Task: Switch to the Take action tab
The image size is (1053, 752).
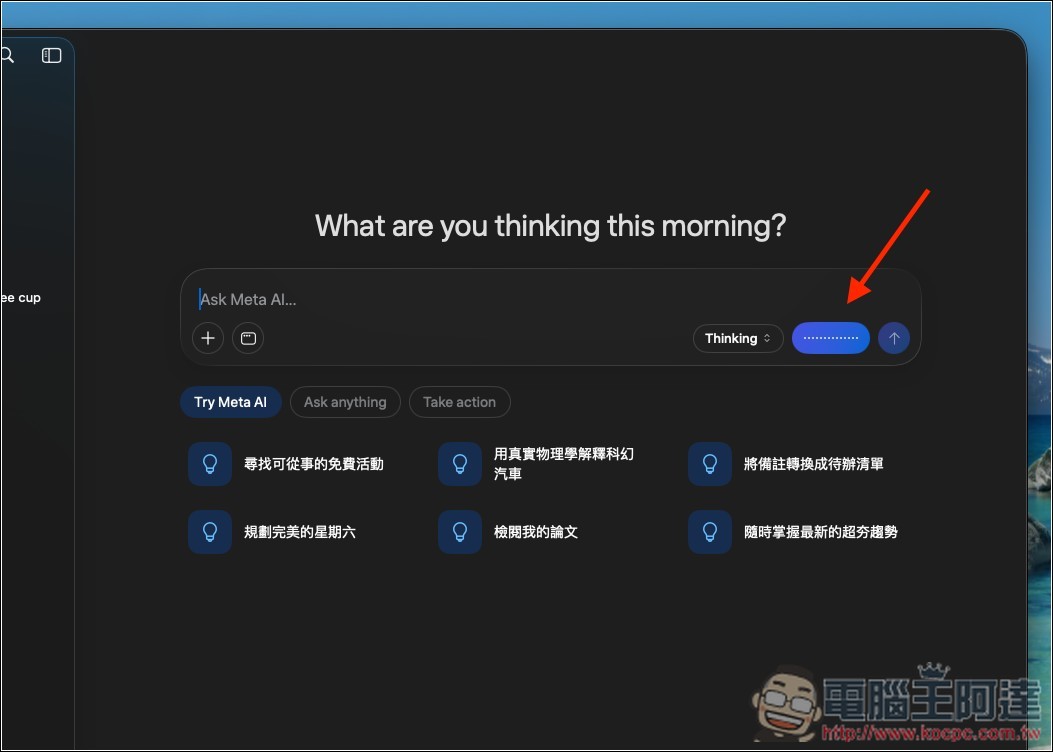Action: click(x=460, y=402)
